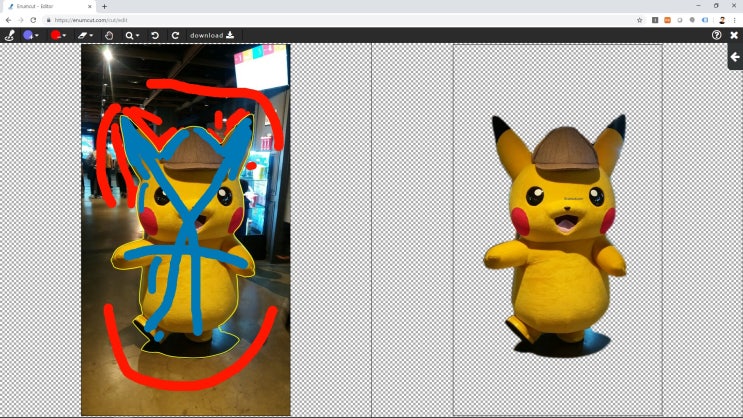The image size is (743, 418).
Task: Select the Zoom magnifier tool
Action: pyautogui.click(x=129, y=35)
